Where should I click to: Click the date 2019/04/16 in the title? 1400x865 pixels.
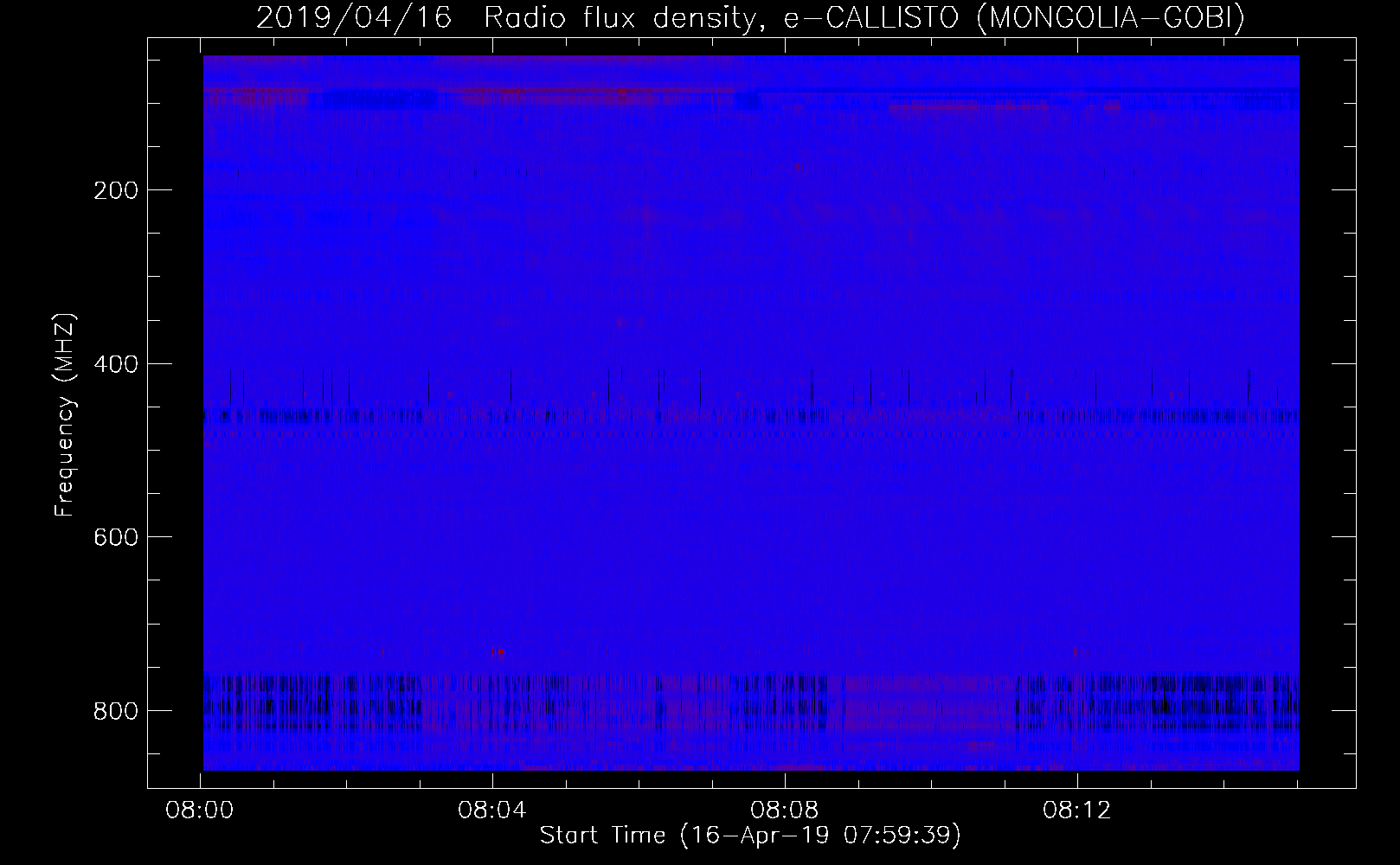[x=354, y=18]
